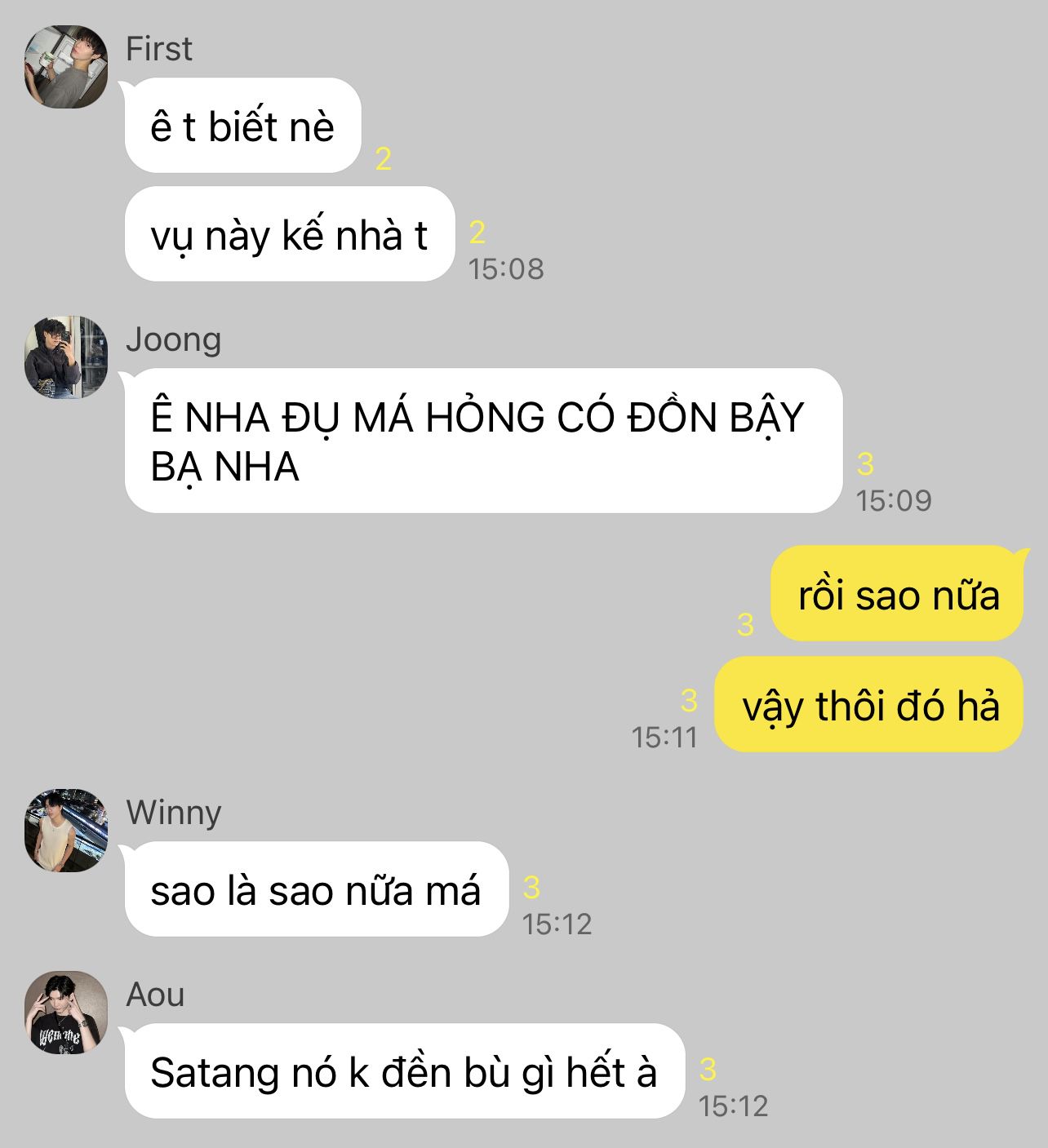
Task: Tap the 15:11 timestamp by yellow bubble
Action: coord(664,738)
